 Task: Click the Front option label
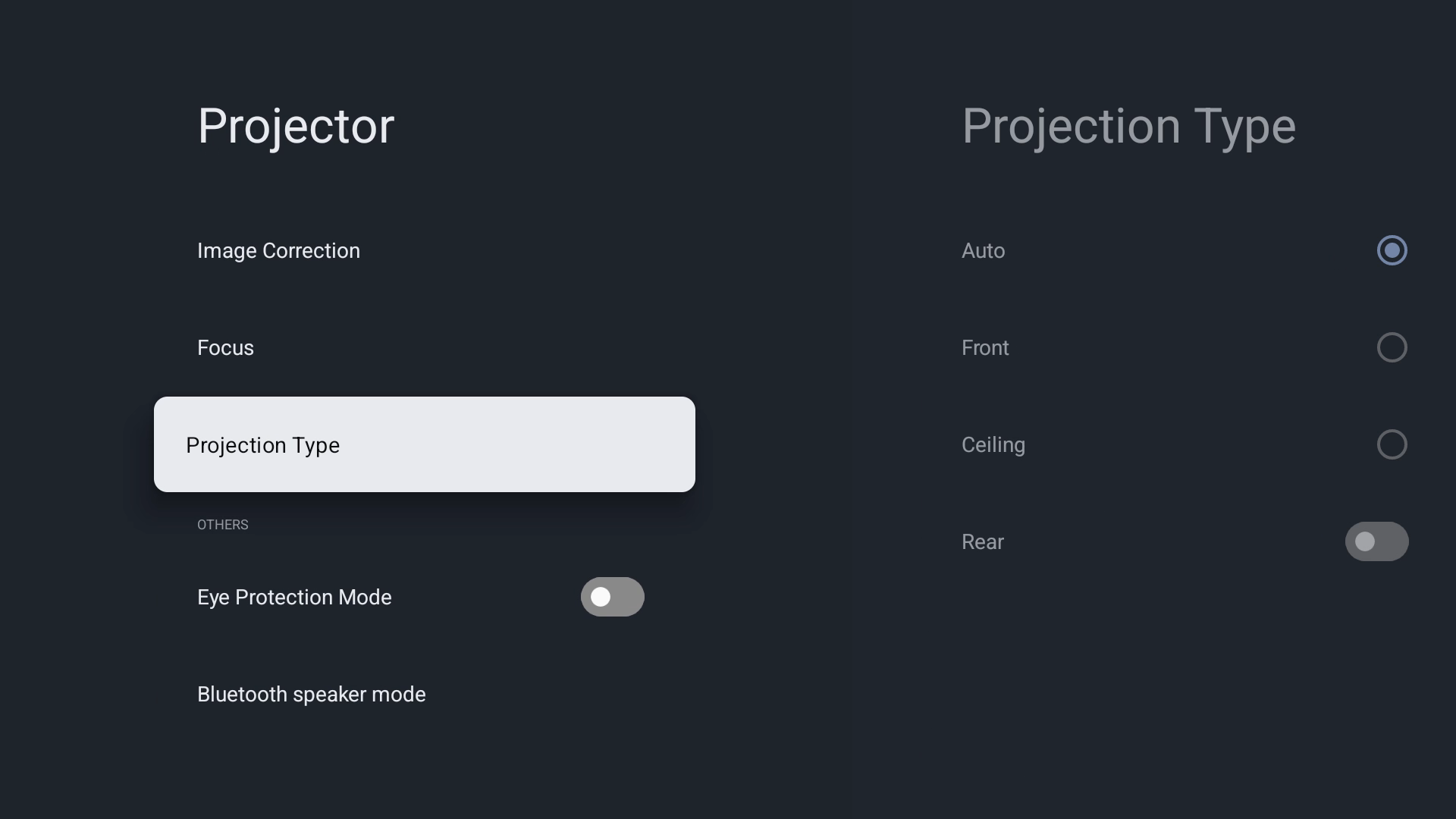pyautogui.click(x=985, y=348)
